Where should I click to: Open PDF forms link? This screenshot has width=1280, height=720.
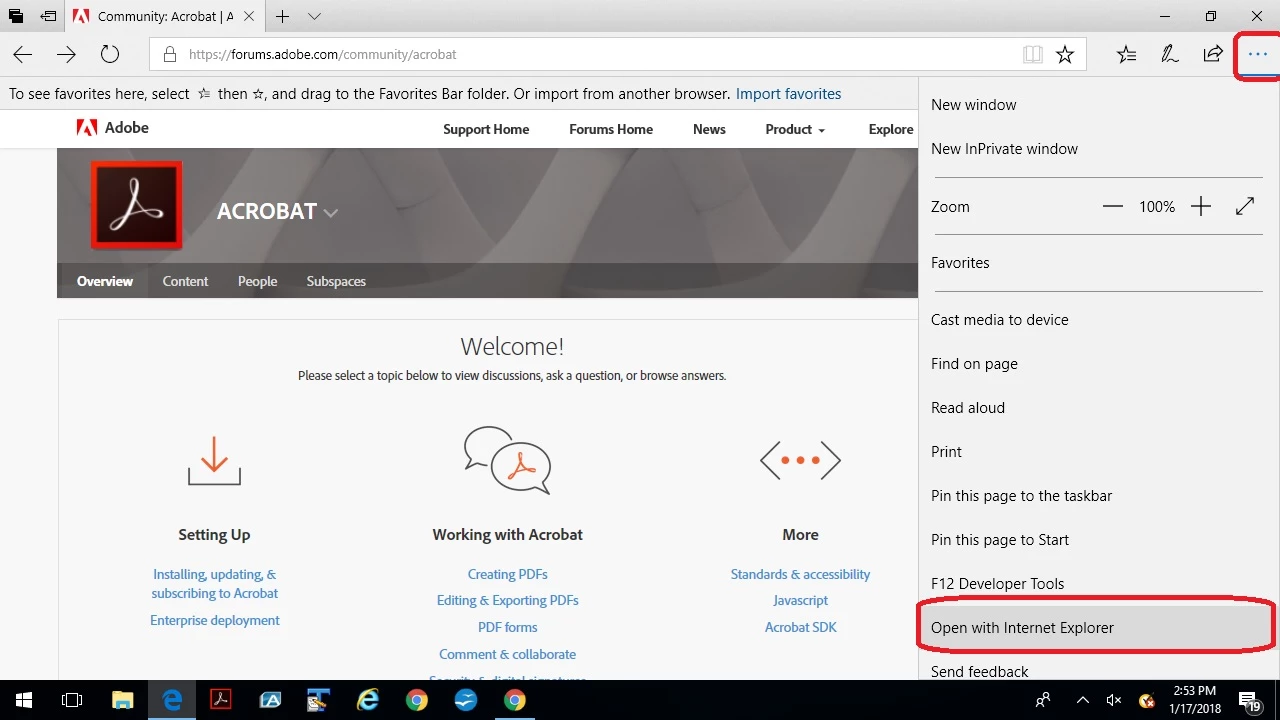pyautogui.click(x=507, y=627)
